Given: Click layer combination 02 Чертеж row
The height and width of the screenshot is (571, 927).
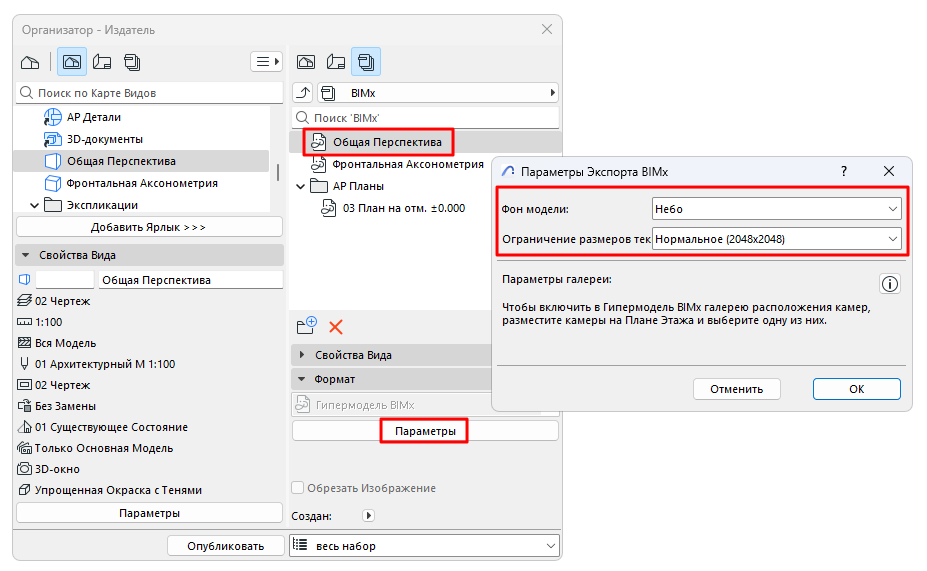Looking at the screenshot, I should (x=54, y=301).
